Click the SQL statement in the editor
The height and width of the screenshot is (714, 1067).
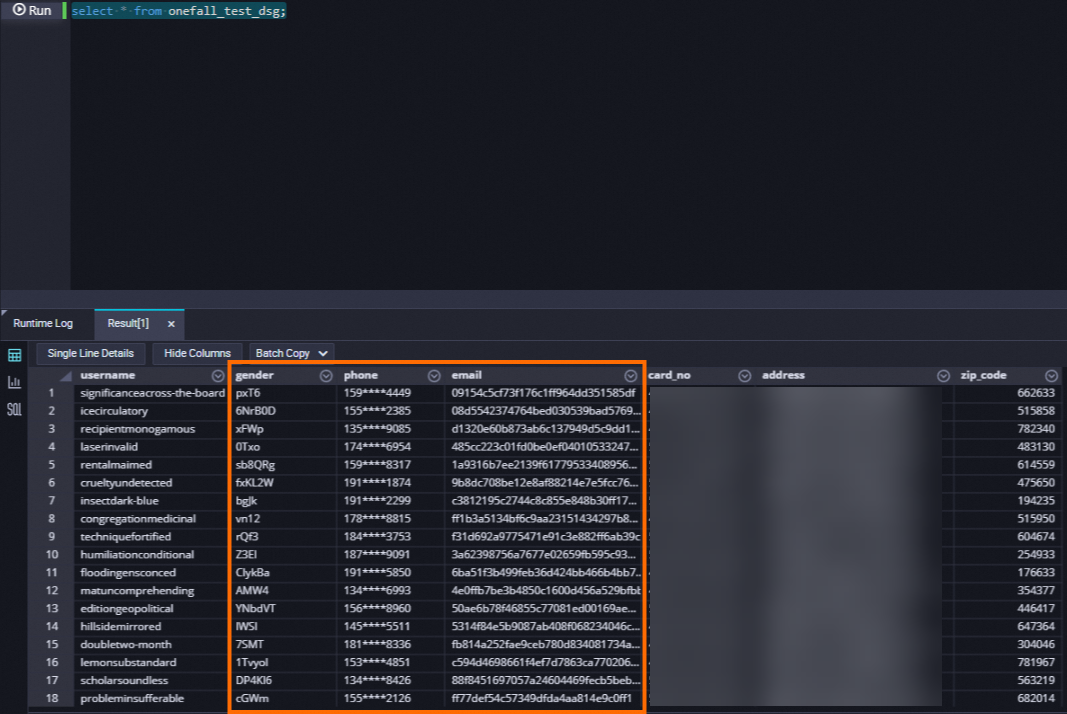coord(179,11)
